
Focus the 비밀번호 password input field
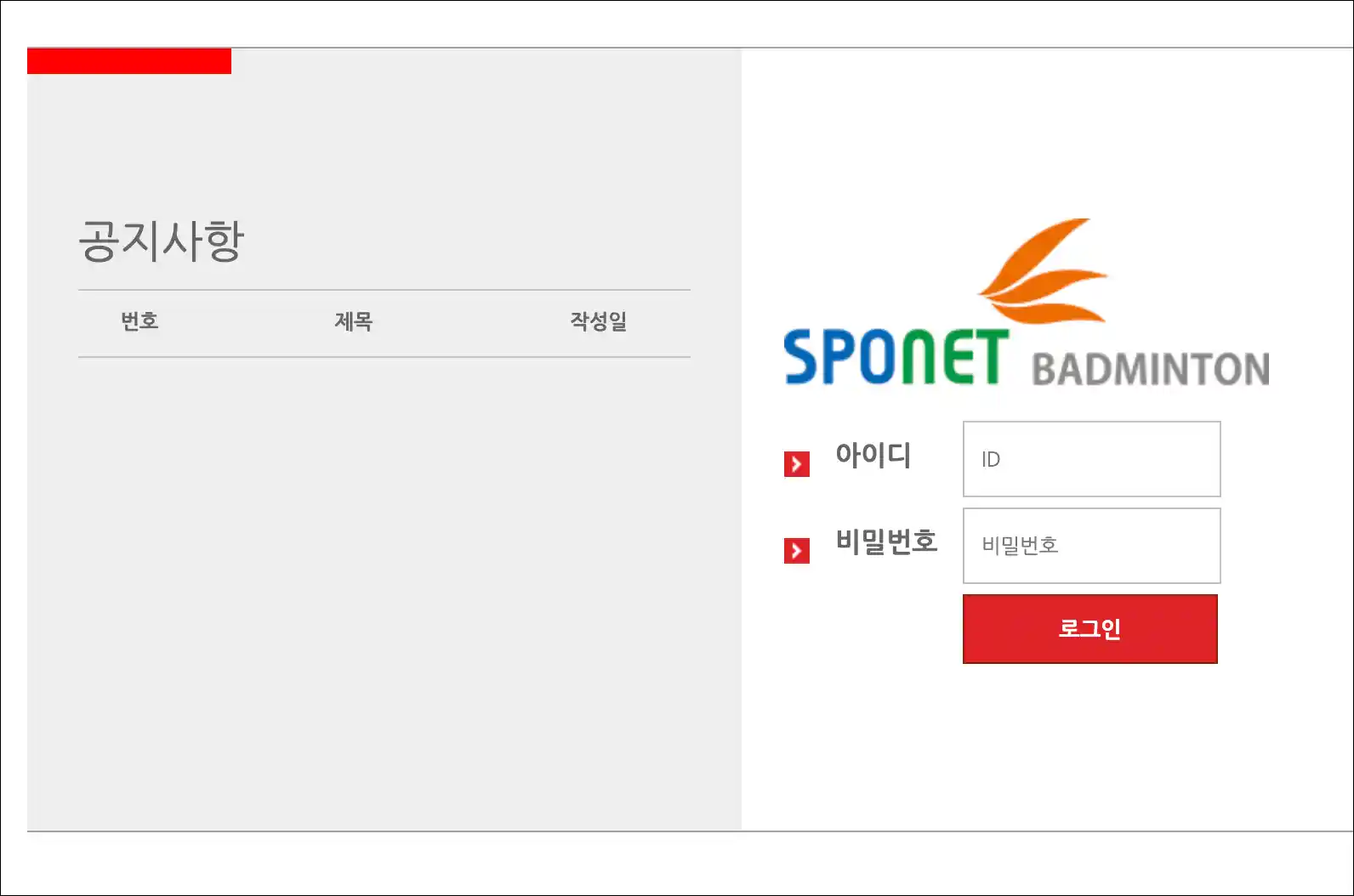(1091, 546)
